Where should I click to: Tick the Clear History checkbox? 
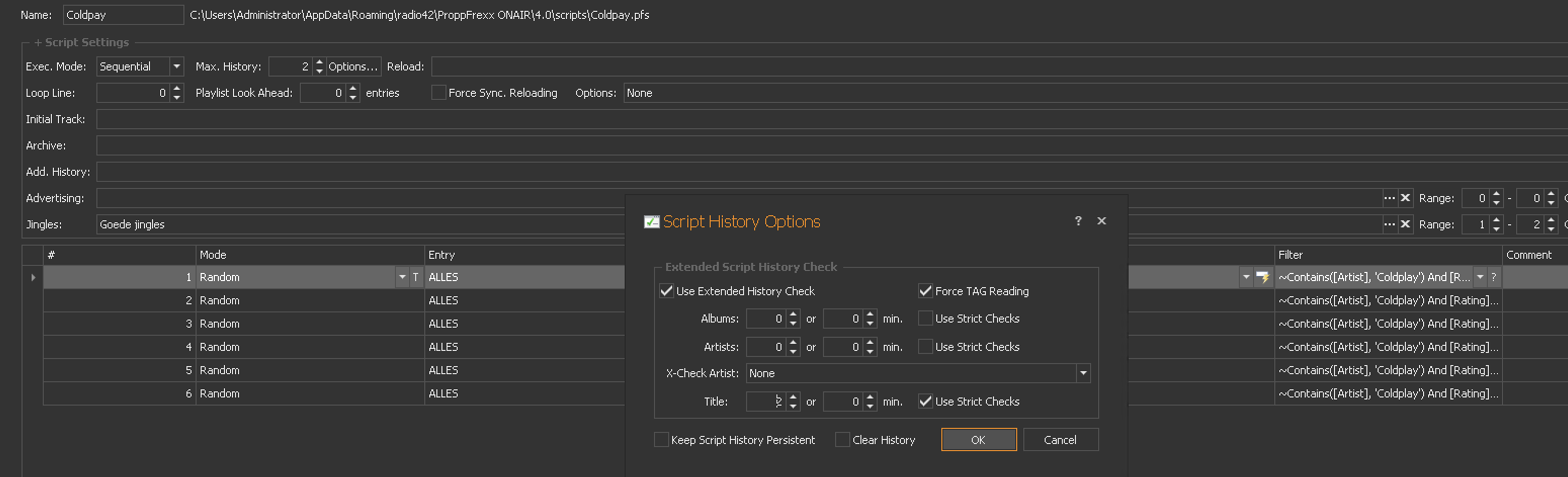[x=842, y=440]
